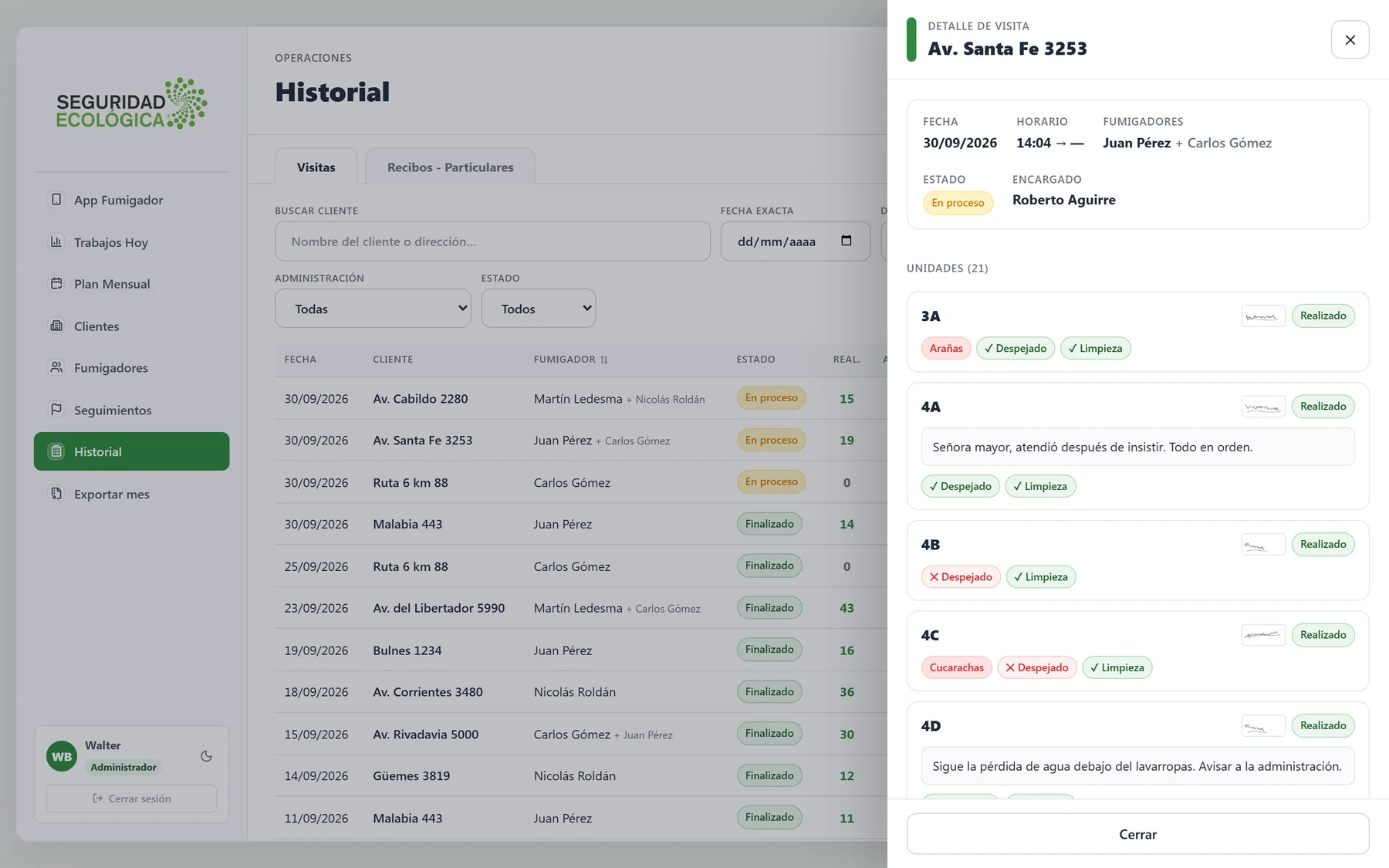The width and height of the screenshot is (1389, 868).
Task: Click the Fumigadores people icon
Action: [x=56, y=367]
